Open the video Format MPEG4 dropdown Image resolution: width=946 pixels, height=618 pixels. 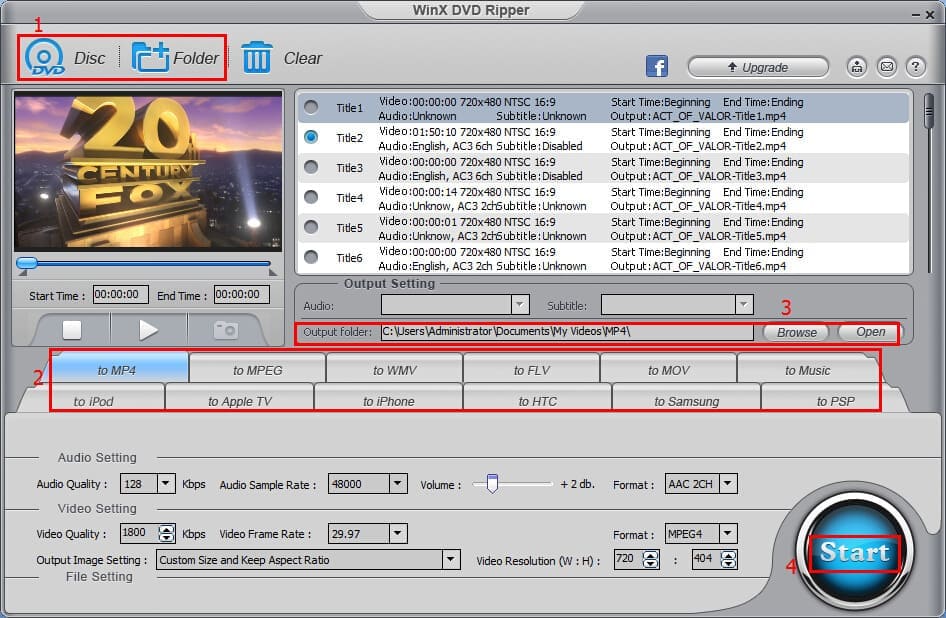(x=728, y=534)
